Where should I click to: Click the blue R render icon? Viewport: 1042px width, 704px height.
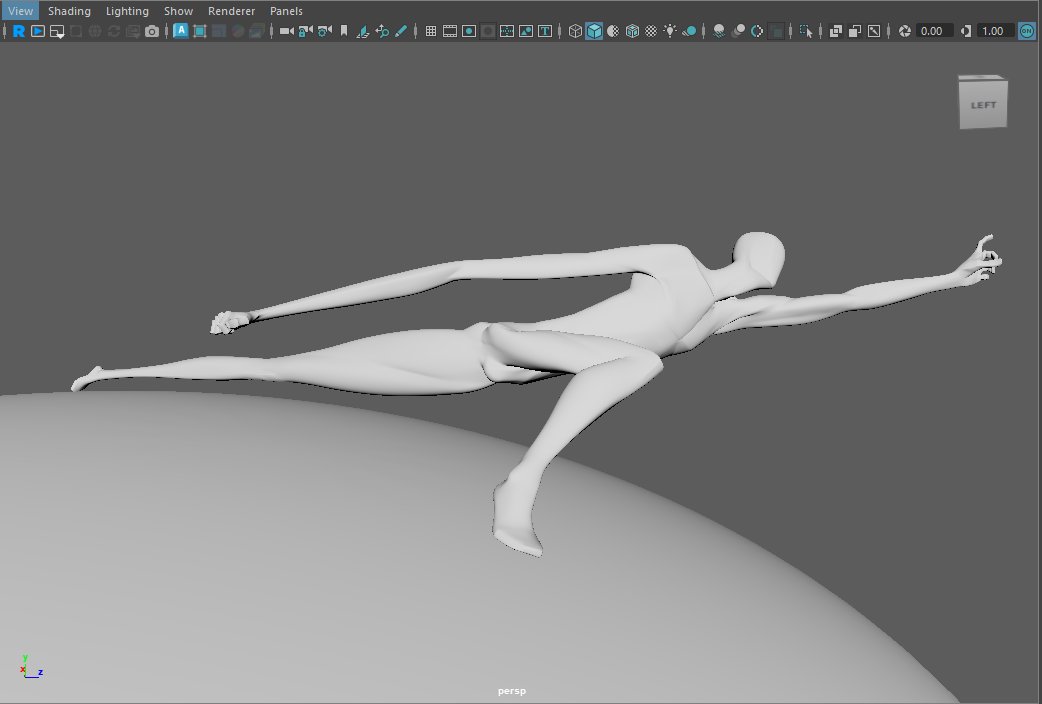(19, 31)
